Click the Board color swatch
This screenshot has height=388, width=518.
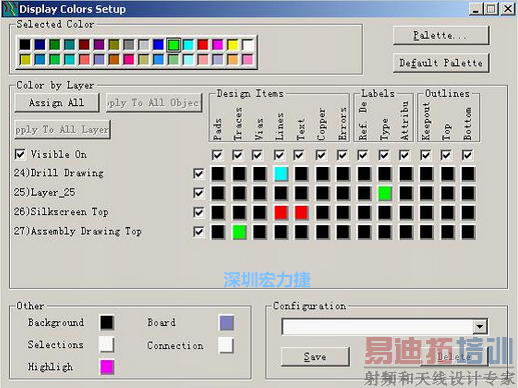(226, 323)
